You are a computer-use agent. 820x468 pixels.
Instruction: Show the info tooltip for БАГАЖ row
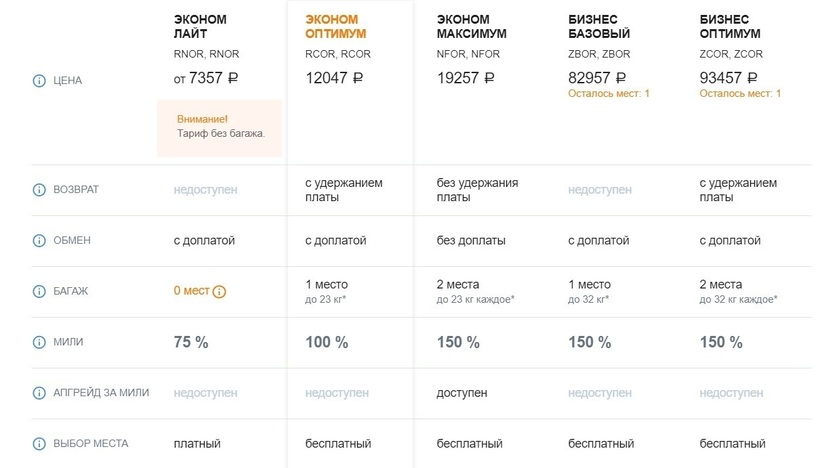click(x=40, y=292)
